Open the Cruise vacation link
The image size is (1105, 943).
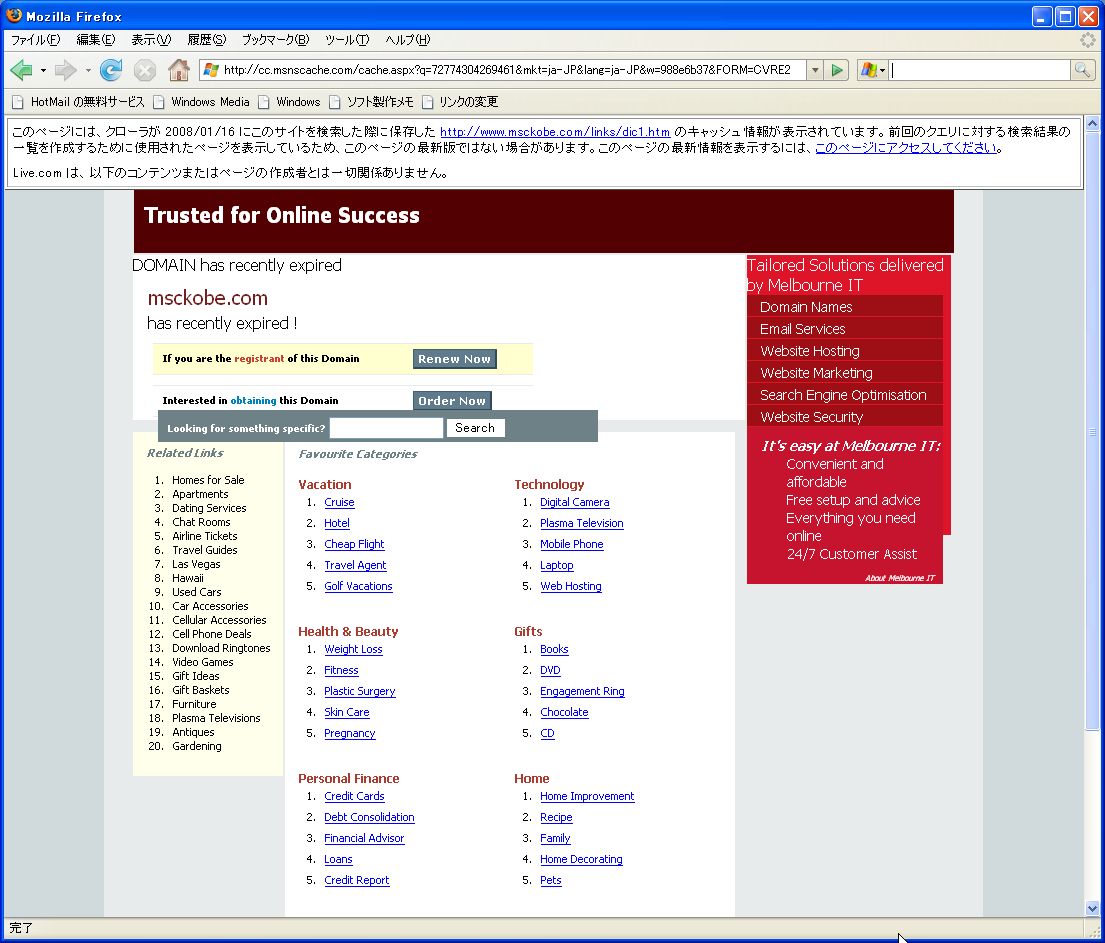tap(339, 503)
